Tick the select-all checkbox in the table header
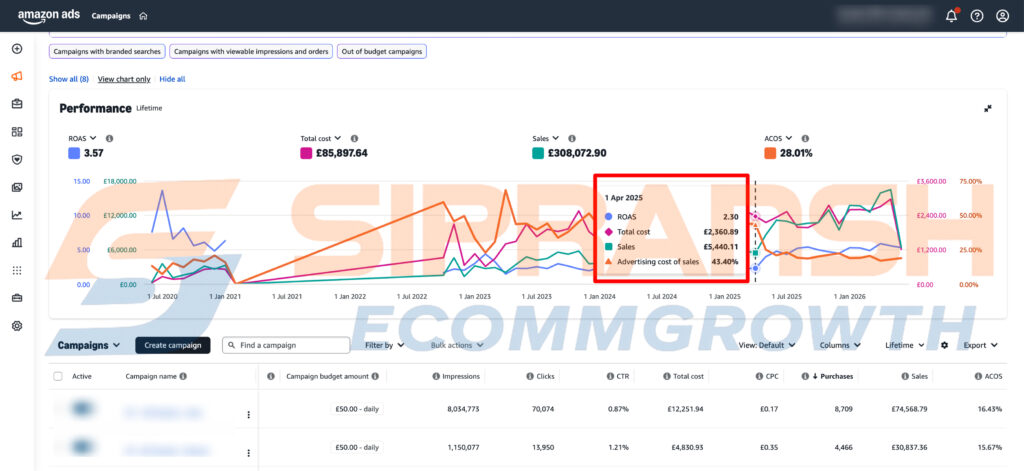 pos(58,376)
